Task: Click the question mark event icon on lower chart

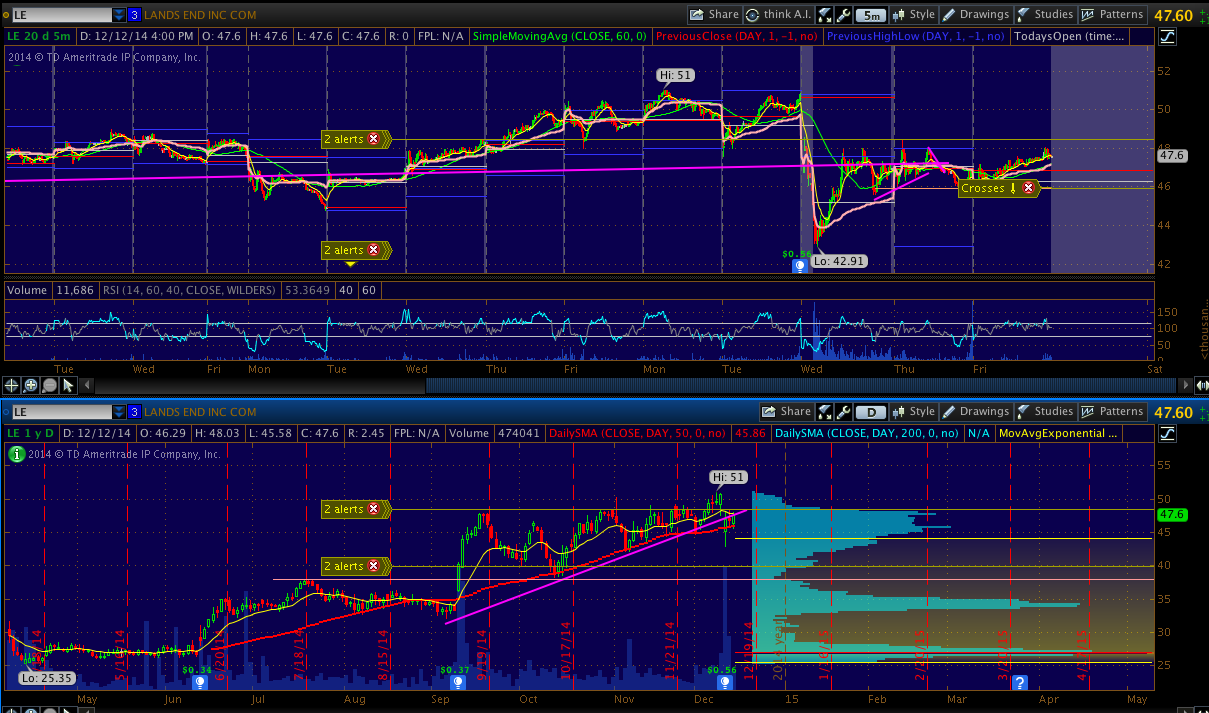Action: tap(1020, 682)
